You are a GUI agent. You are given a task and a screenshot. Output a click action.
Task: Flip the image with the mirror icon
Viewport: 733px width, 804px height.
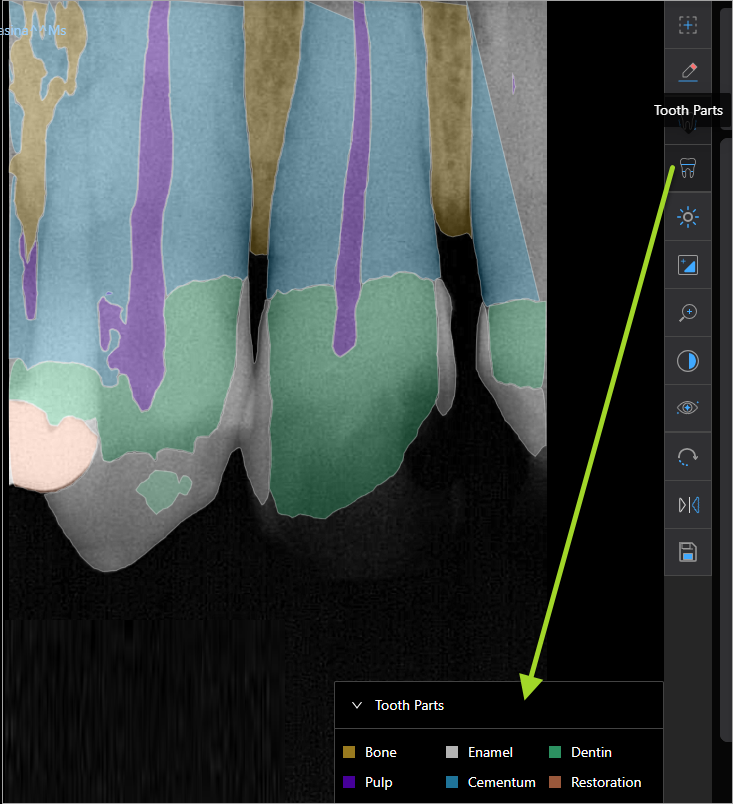pos(688,505)
